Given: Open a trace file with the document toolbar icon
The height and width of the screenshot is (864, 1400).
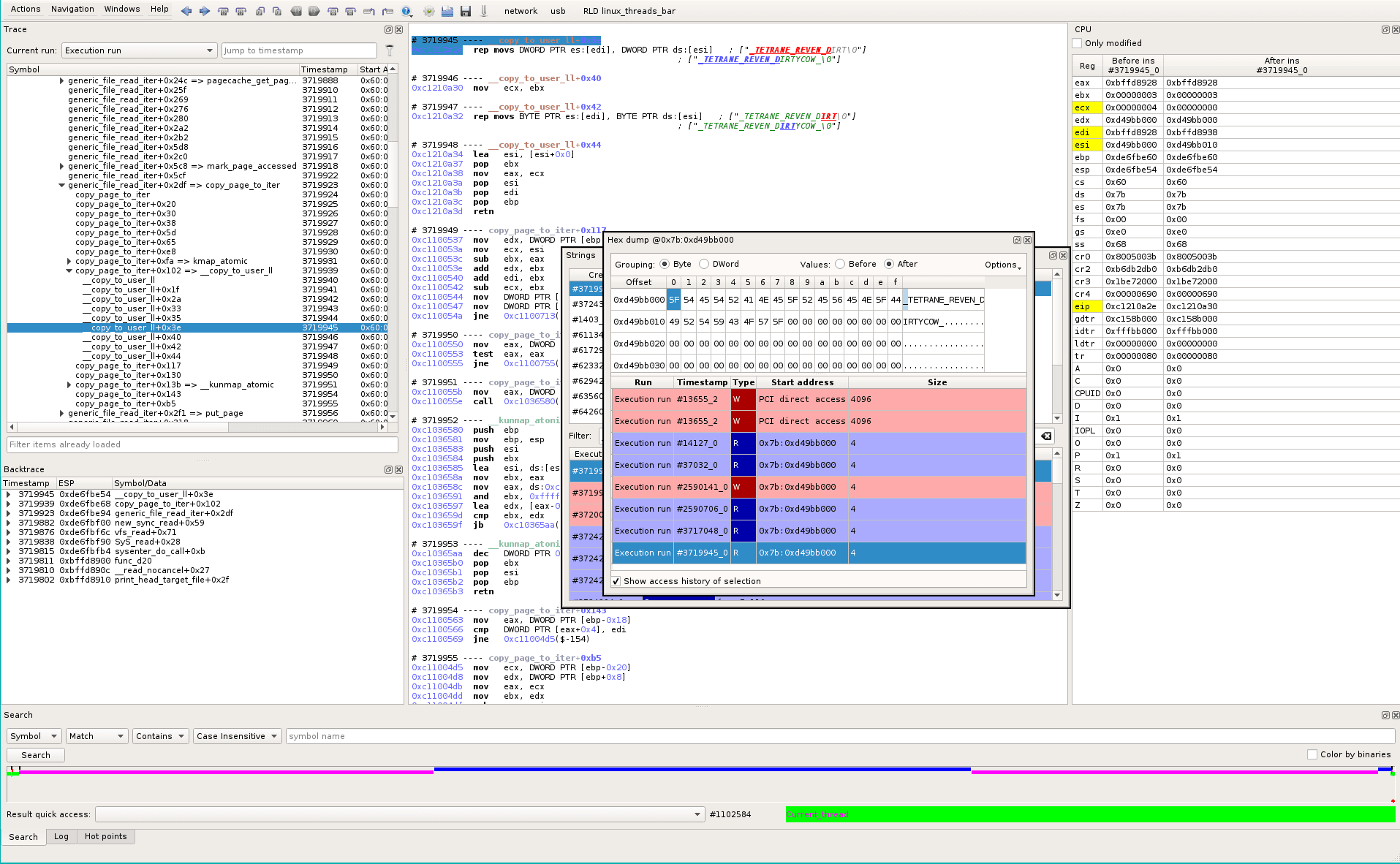Looking at the screenshot, I should [447, 12].
